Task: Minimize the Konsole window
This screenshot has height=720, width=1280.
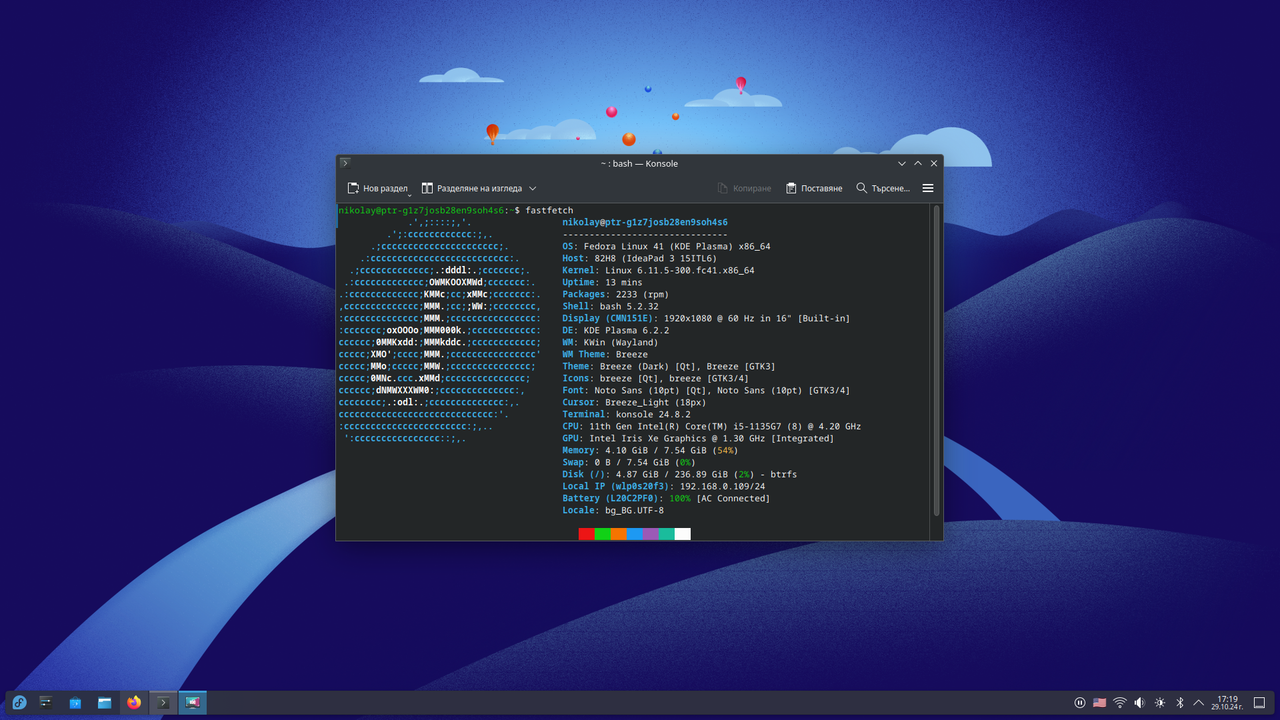Action: [902, 163]
